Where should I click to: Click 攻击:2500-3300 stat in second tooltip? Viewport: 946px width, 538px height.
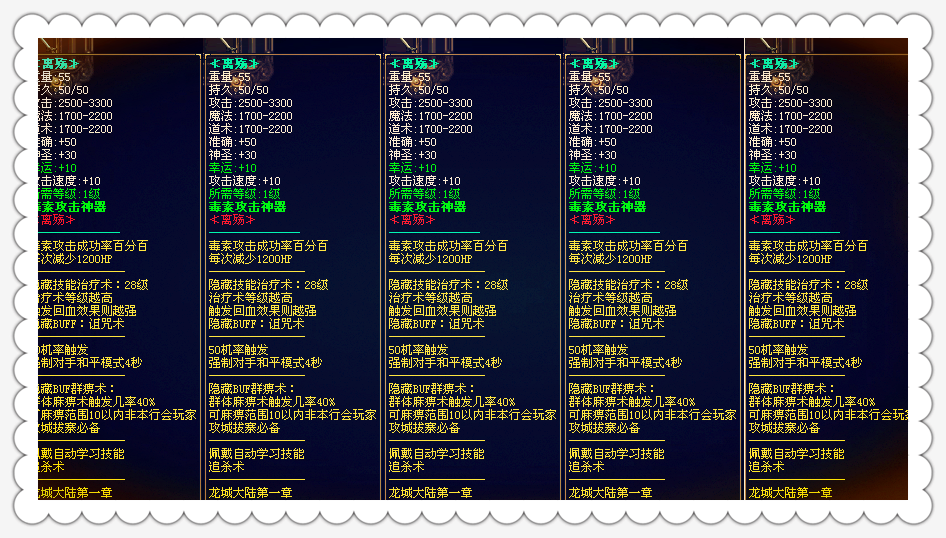click(x=251, y=103)
